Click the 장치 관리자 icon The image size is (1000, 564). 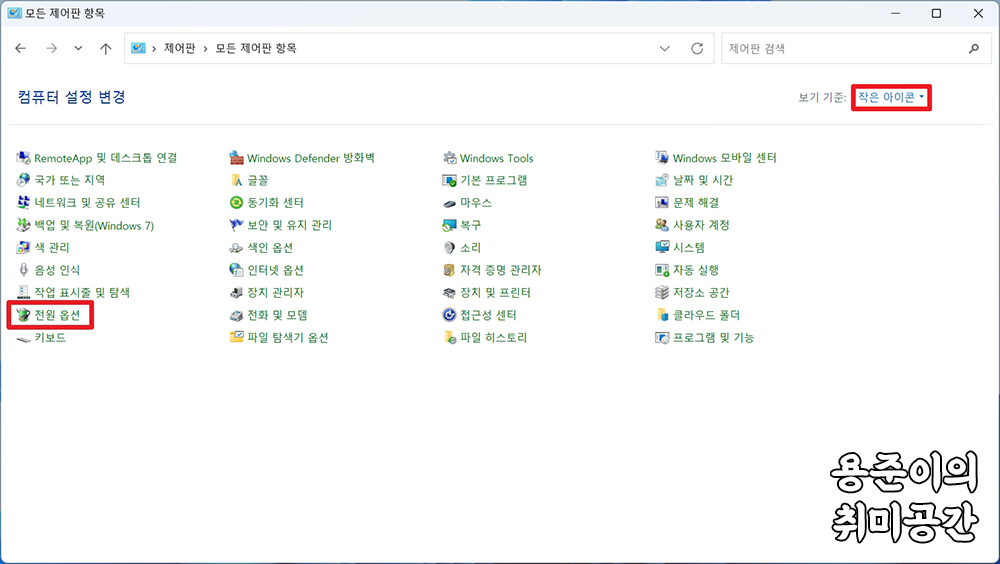[237, 292]
